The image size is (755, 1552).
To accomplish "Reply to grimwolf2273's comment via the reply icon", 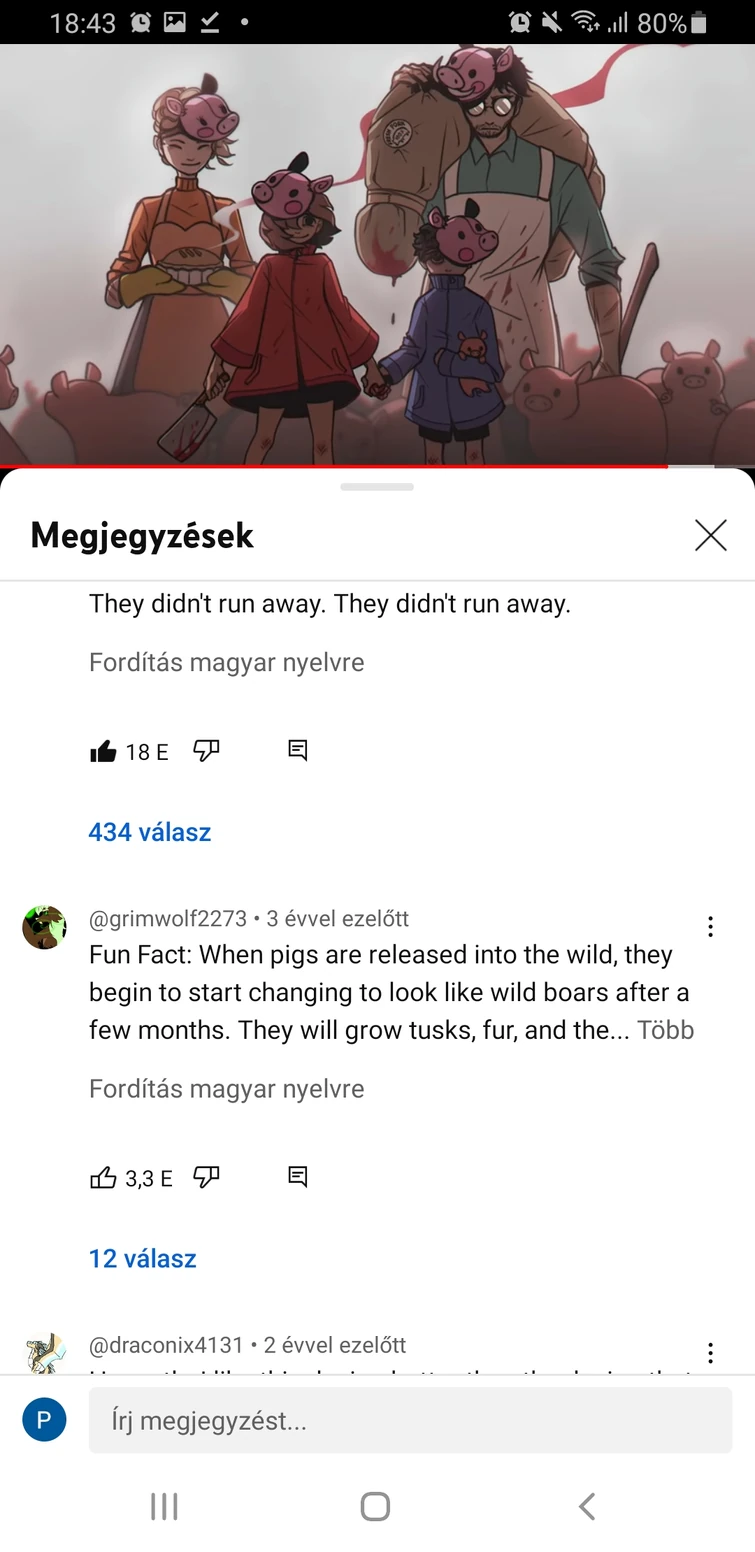I will click(297, 1177).
